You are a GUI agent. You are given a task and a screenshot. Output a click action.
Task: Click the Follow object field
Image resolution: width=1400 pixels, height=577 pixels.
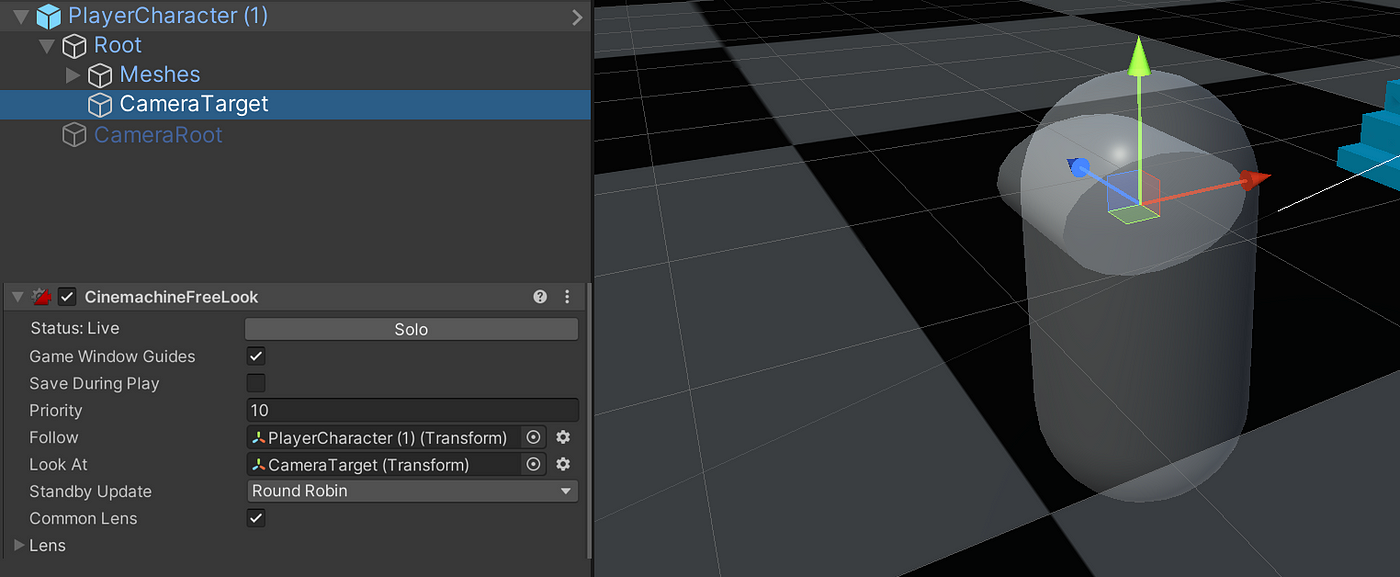(x=384, y=438)
